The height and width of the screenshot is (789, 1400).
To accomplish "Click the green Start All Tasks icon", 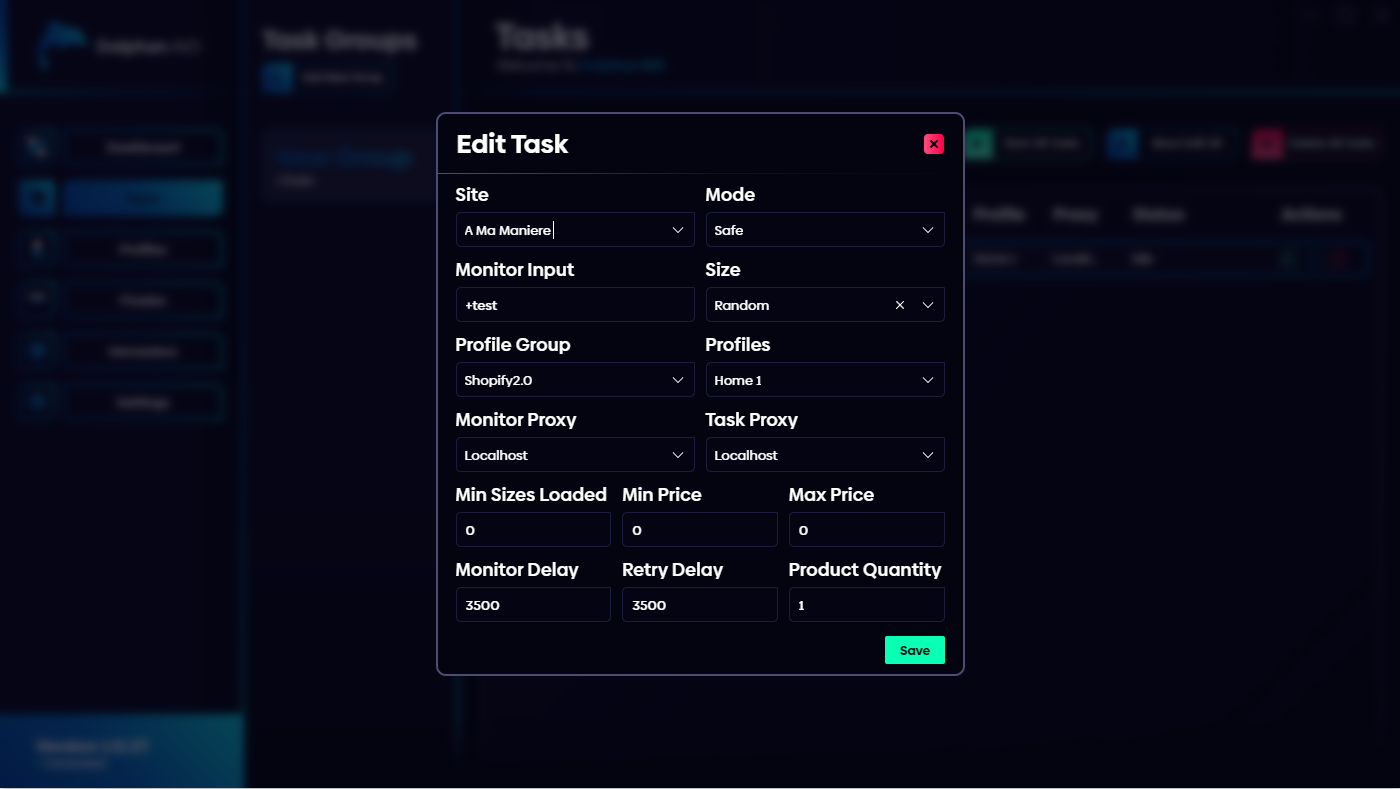I will pos(979,144).
